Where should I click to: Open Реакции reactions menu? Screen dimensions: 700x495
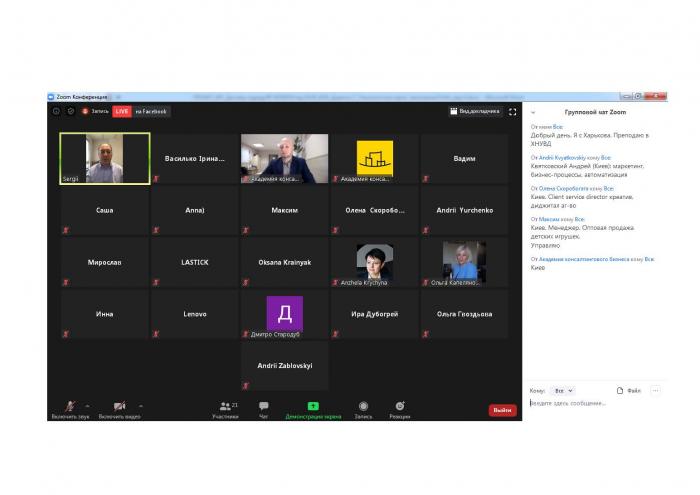399,406
